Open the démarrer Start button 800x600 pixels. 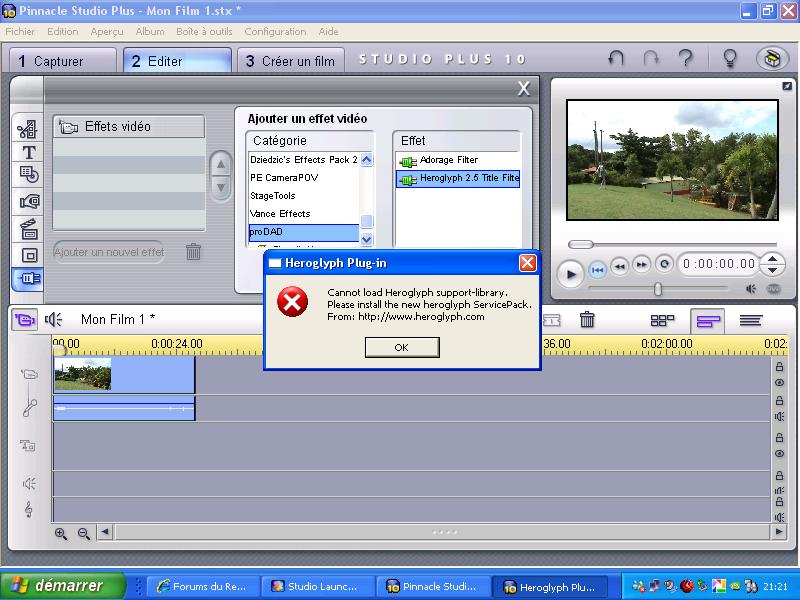pos(62,585)
